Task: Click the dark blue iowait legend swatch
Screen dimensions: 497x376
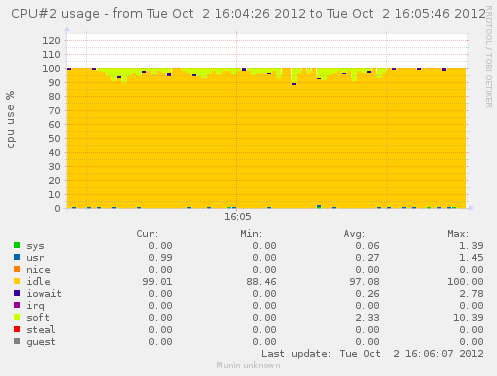Action: click(17, 293)
